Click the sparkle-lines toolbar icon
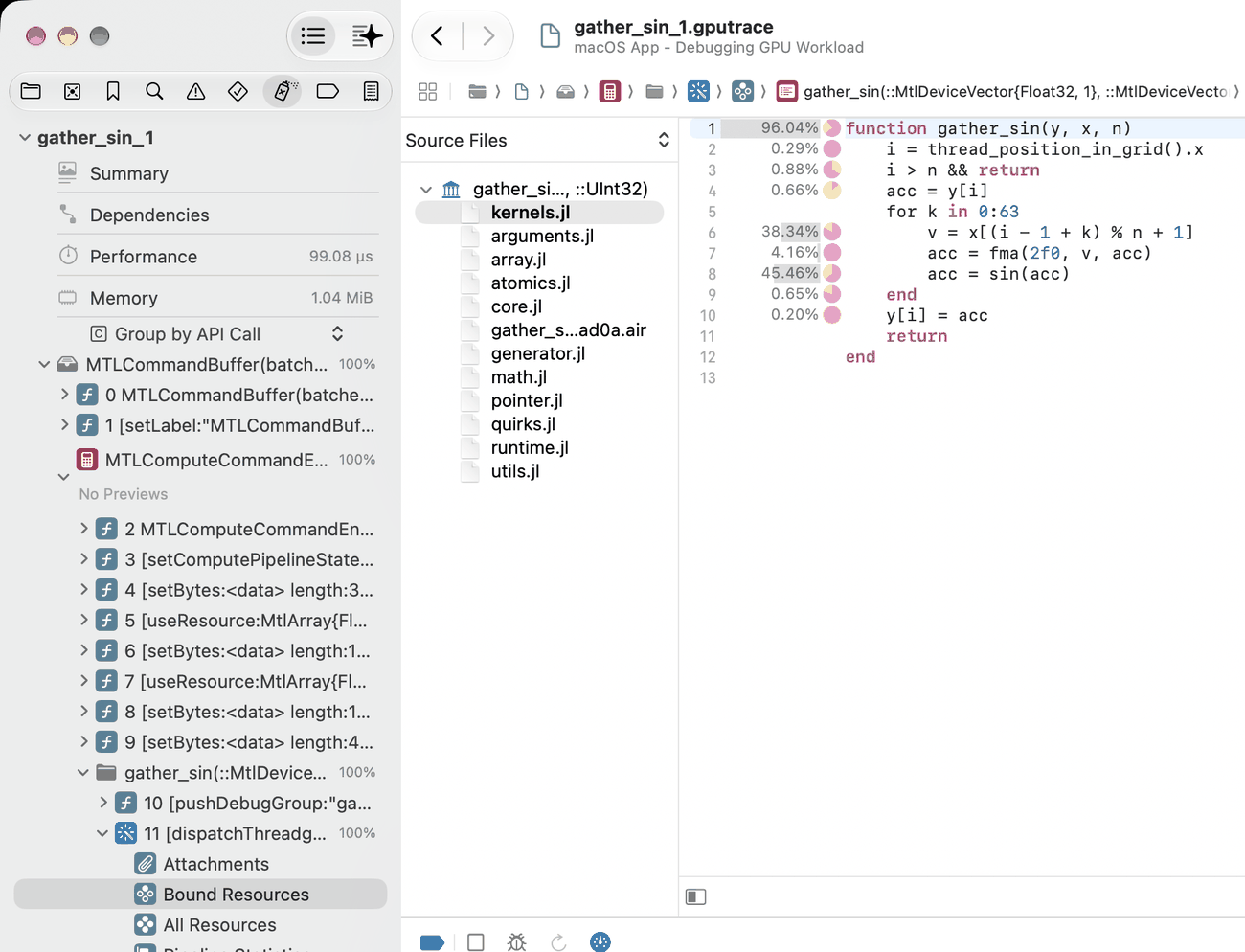The image size is (1245, 952). pos(367,36)
